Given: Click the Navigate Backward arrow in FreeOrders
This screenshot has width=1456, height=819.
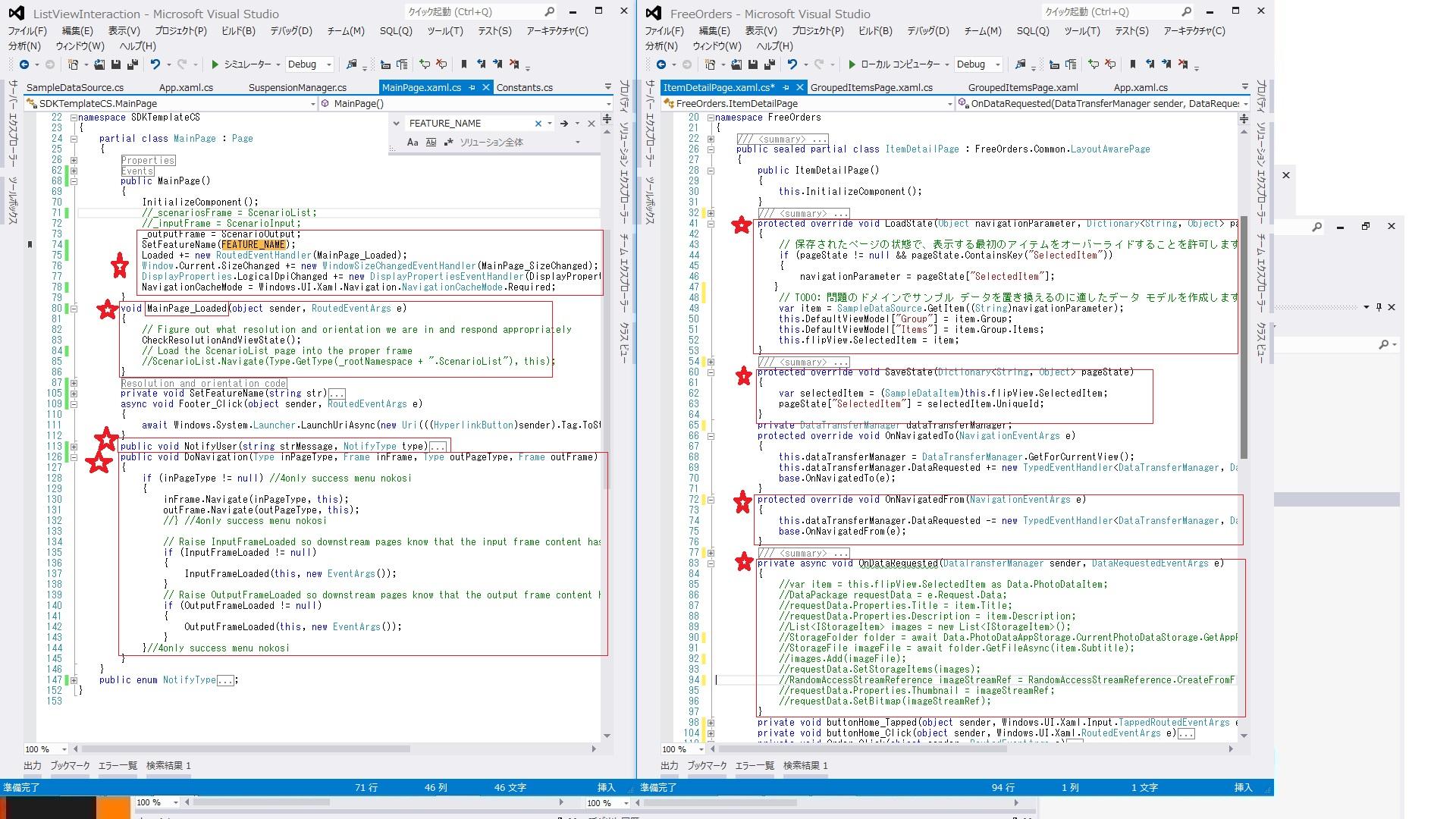Looking at the screenshot, I should click(661, 64).
